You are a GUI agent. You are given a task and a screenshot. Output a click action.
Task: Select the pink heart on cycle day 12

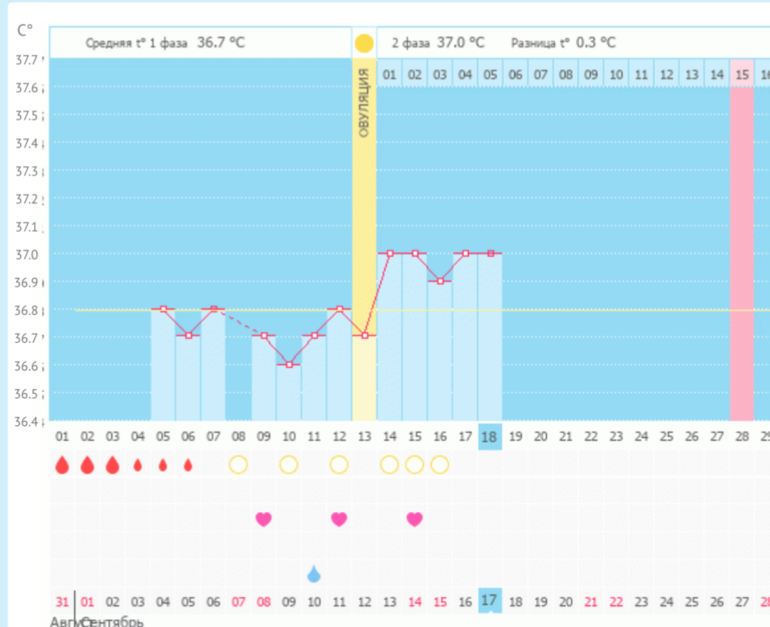tap(339, 519)
